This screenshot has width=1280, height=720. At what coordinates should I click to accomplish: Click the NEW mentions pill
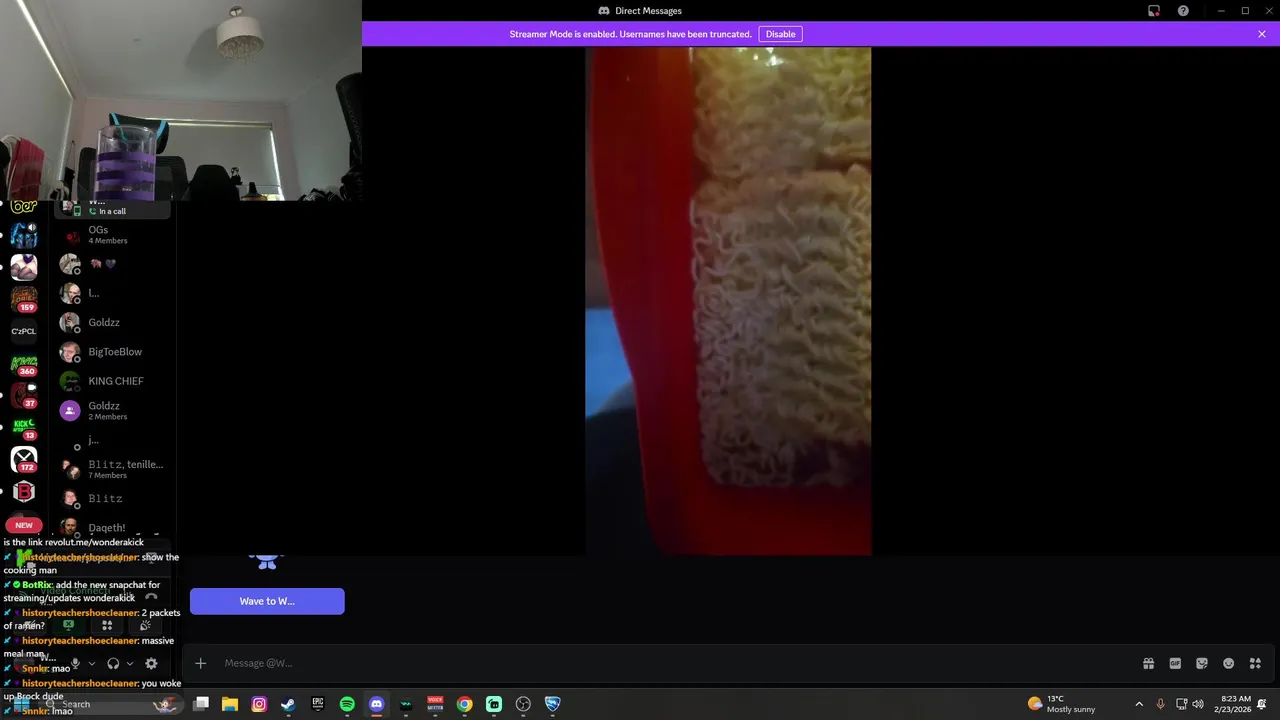point(24,525)
